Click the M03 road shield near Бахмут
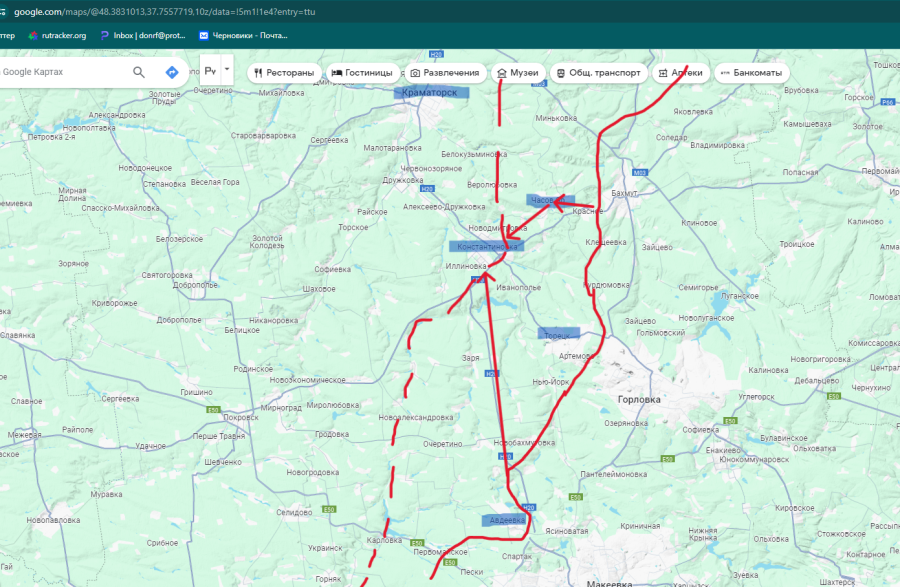 (639, 173)
